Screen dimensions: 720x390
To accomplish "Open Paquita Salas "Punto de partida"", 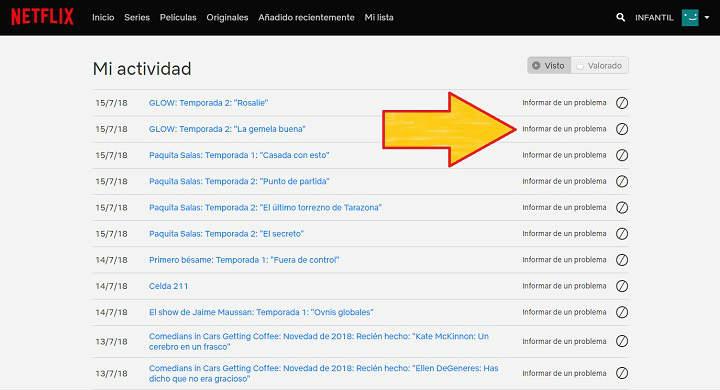I will point(239,181).
